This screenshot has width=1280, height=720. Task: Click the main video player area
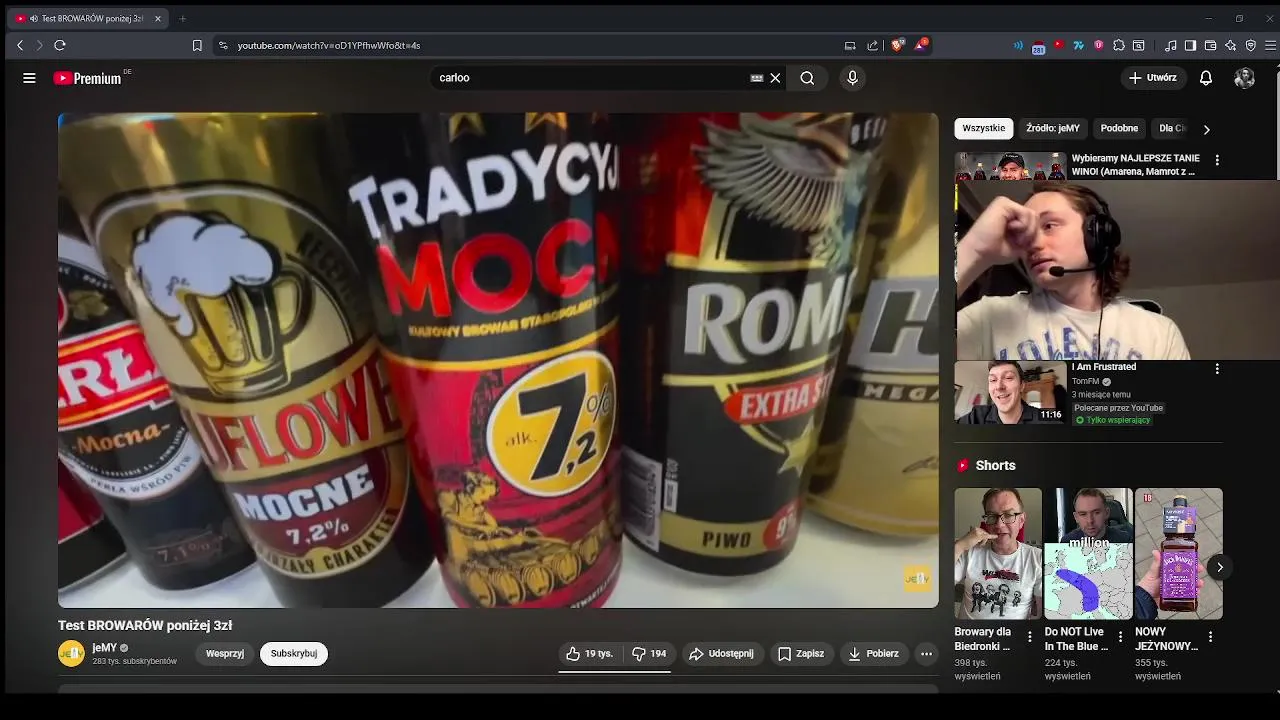pos(498,360)
